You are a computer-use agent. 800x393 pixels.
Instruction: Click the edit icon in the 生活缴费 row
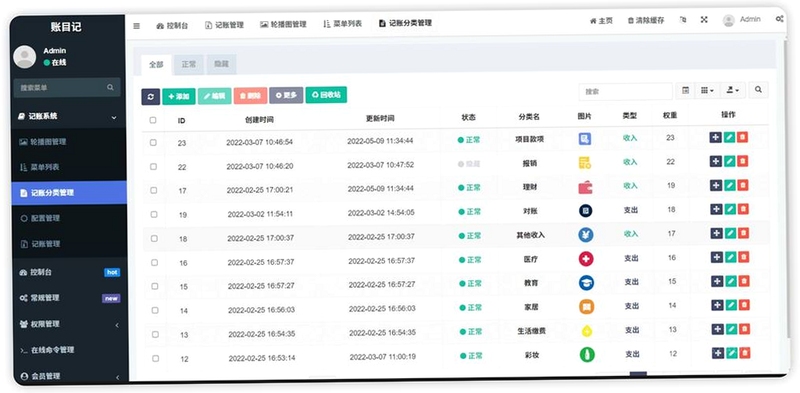click(x=731, y=329)
